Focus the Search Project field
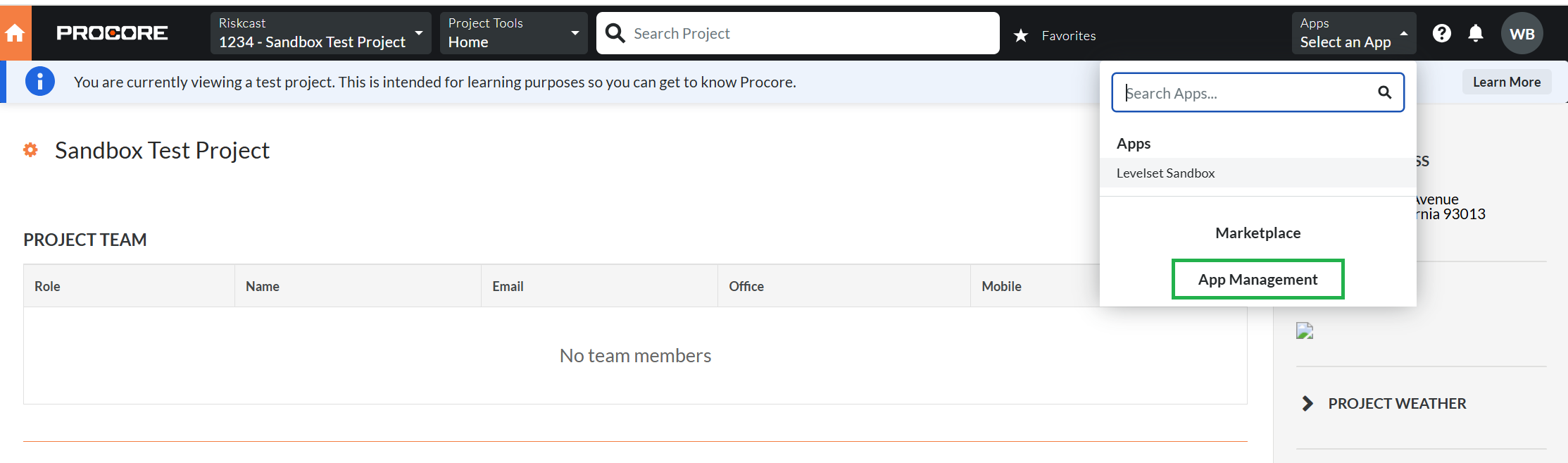Screen dimensions: 1568x463 point(810,33)
